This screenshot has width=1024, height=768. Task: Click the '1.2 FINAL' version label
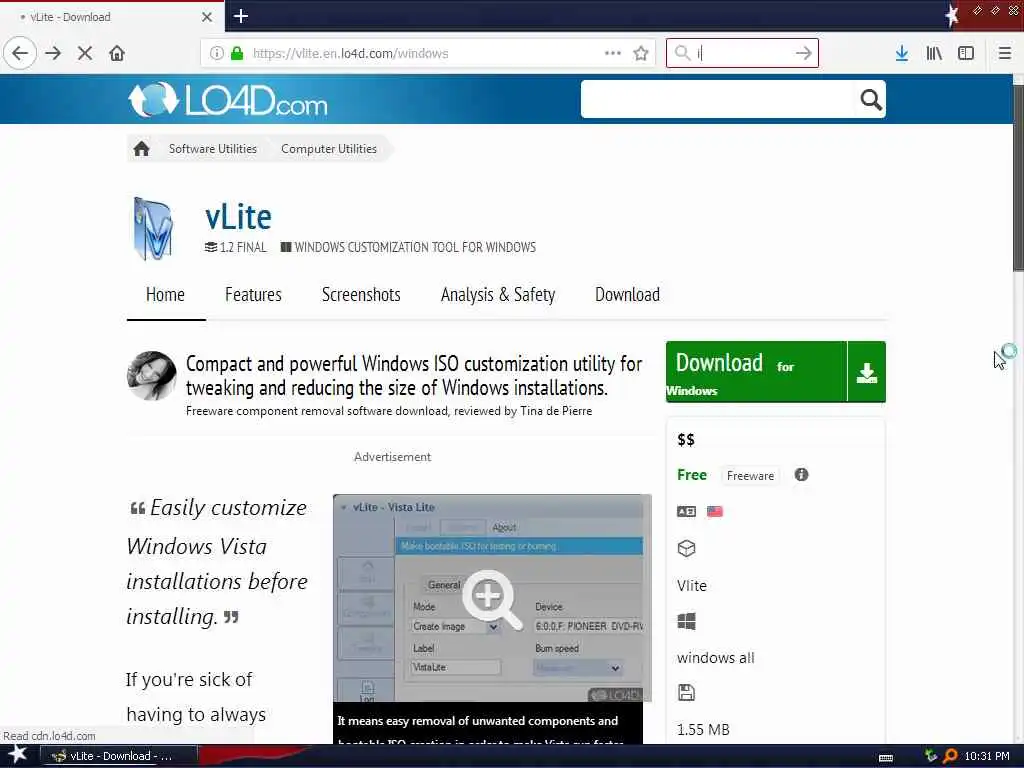tap(236, 247)
